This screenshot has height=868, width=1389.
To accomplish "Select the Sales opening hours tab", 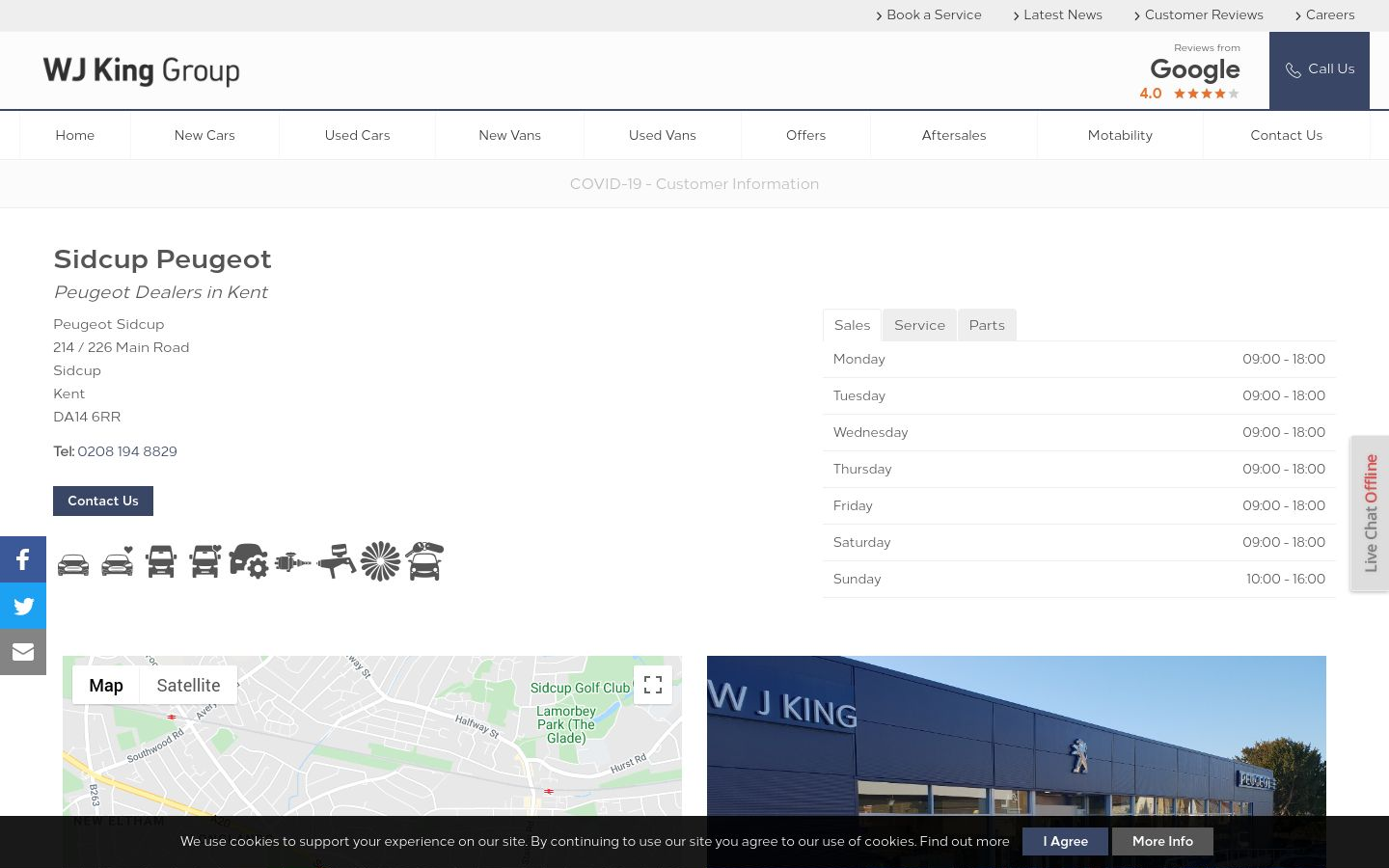I will coord(852,325).
